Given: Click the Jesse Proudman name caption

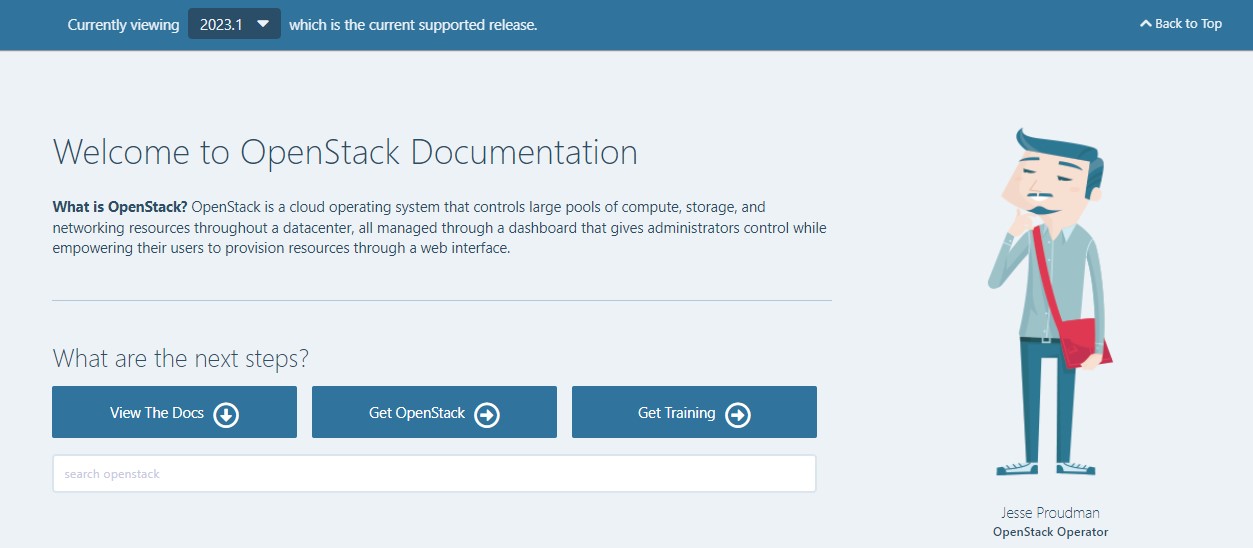Looking at the screenshot, I should [x=1050, y=513].
